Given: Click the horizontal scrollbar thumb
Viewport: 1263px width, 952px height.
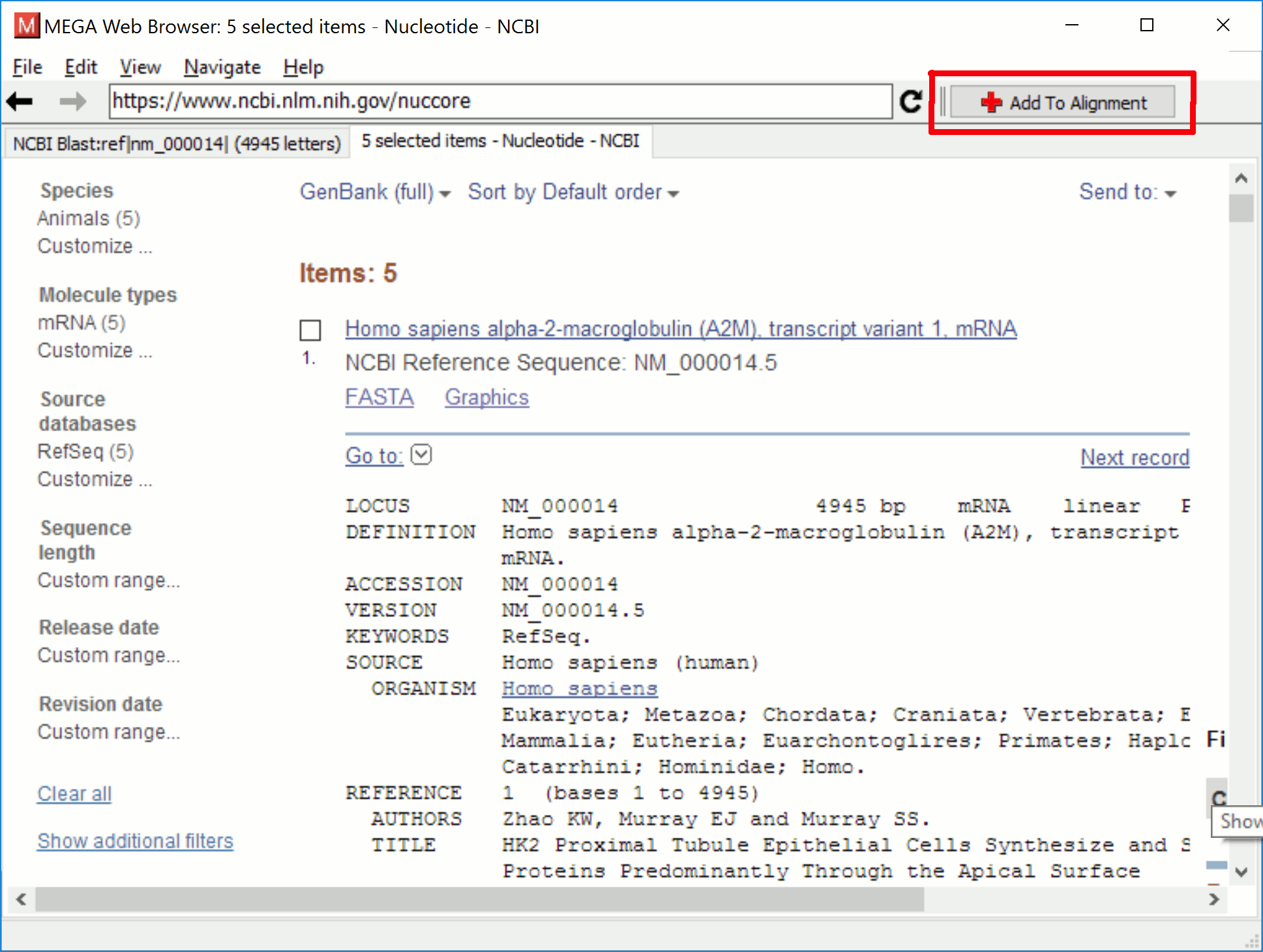Looking at the screenshot, I should [x=479, y=900].
